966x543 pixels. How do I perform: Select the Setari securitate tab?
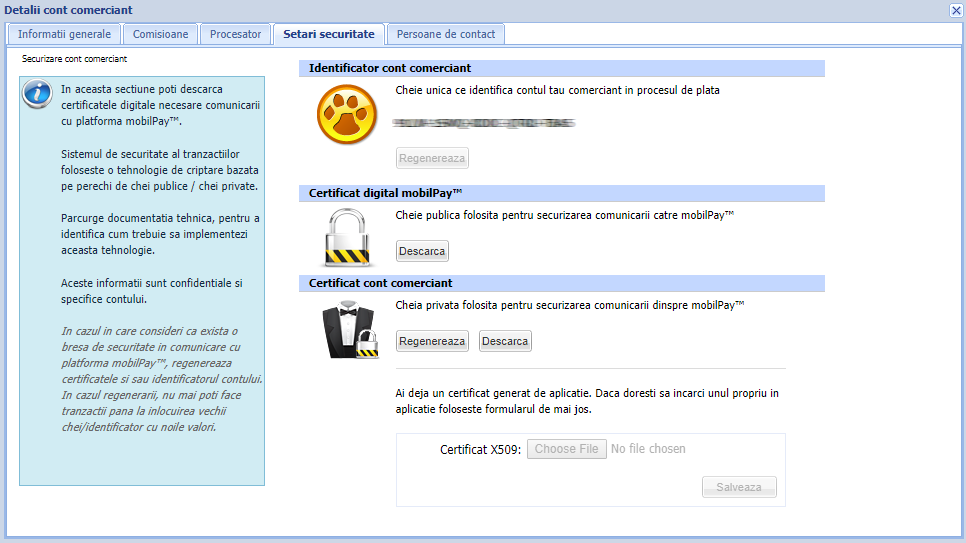pos(328,34)
